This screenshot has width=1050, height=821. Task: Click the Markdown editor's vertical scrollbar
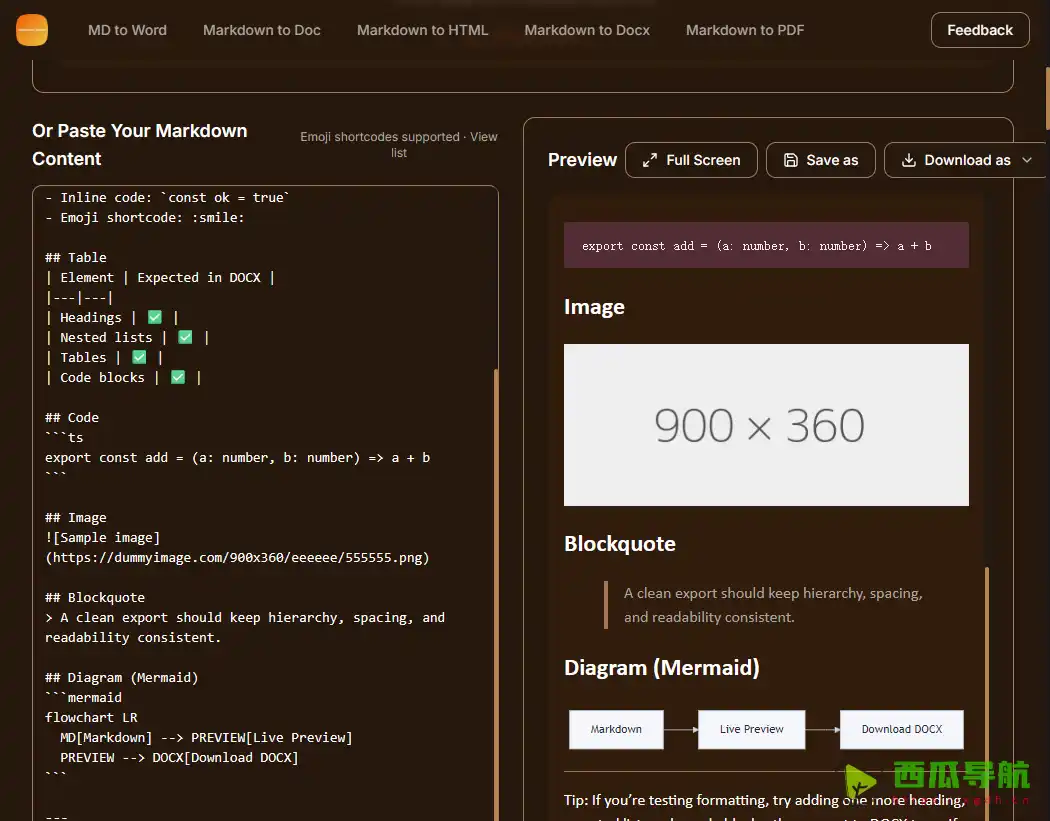tap(495, 590)
